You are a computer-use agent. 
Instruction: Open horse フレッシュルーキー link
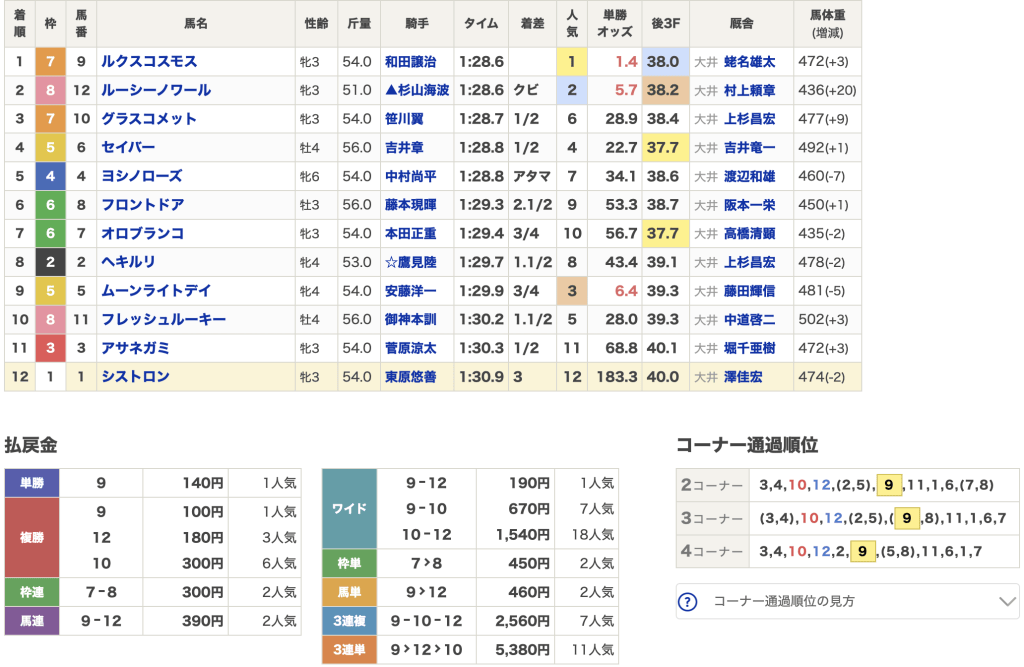coord(163,319)
